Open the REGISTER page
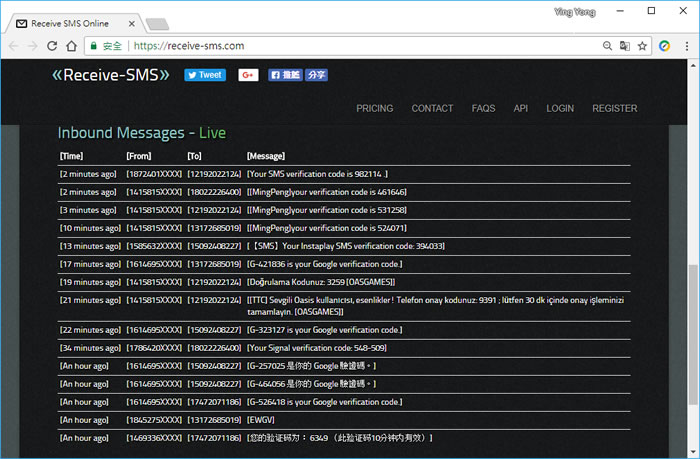The width and height of the screenshot is (700, 459). point(615,108)
